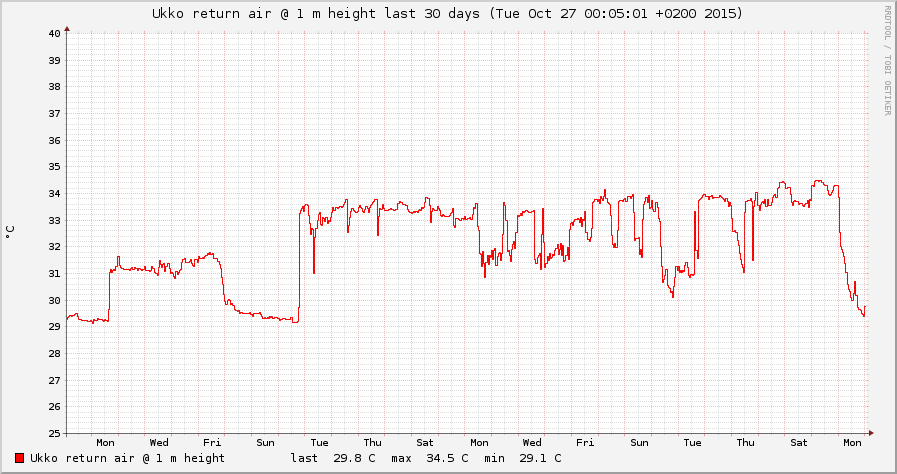Click the last value "29.8 C"
The width and height of the screenshot is (897, 474).
(354, 458)
